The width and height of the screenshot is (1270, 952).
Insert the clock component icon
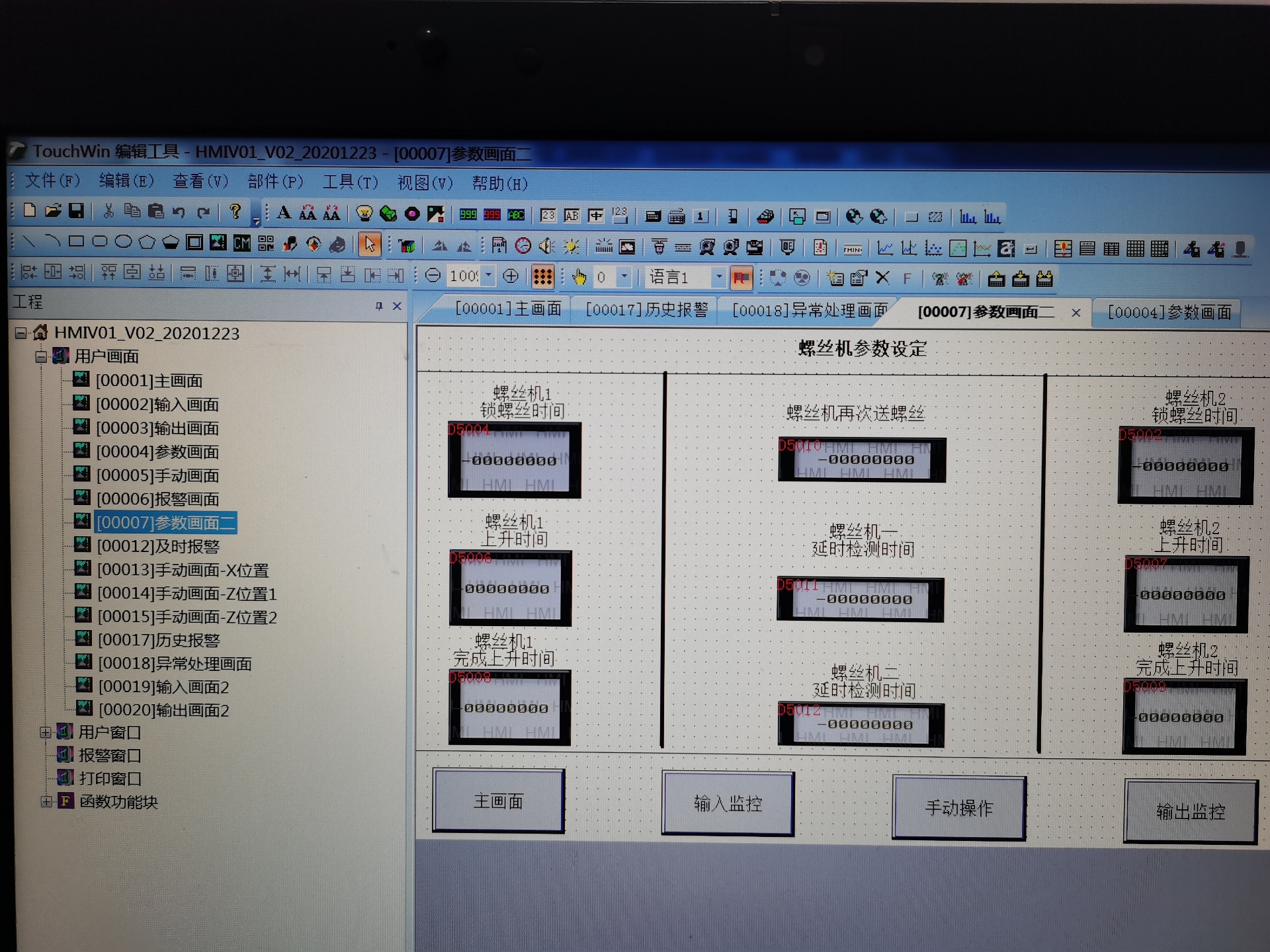tap(523, 247)
